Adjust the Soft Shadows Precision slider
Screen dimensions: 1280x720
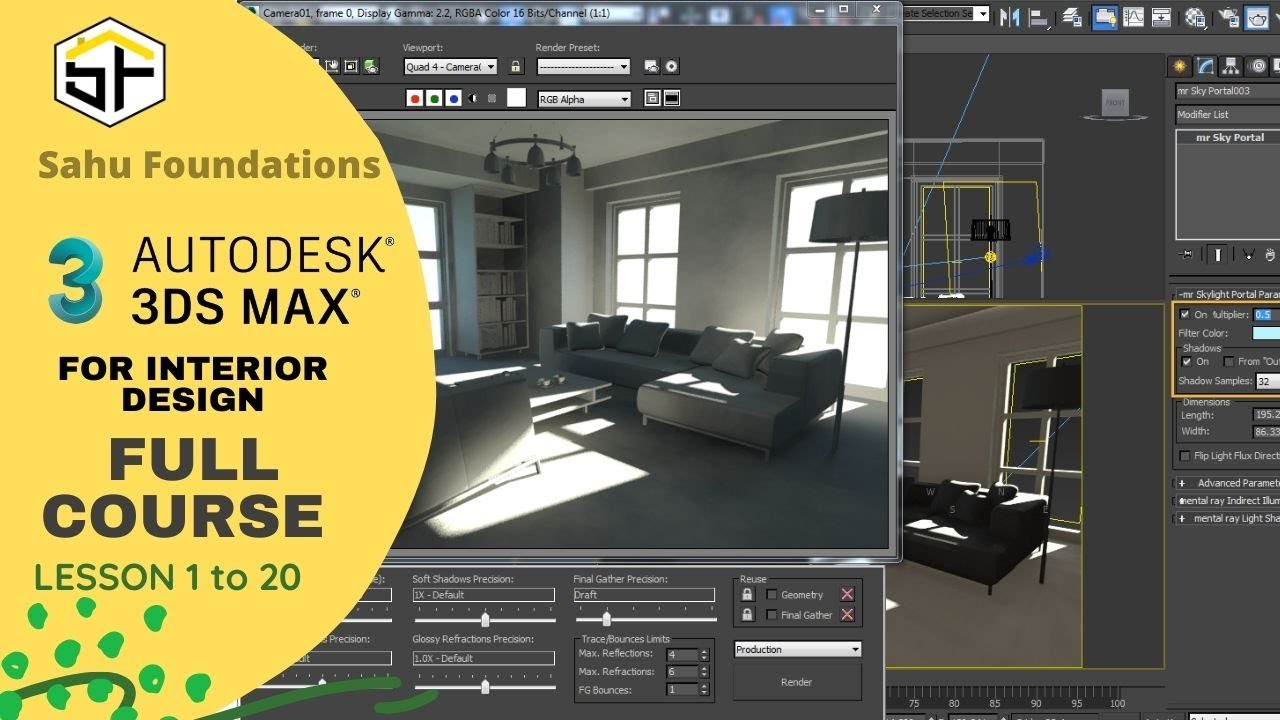485,619
